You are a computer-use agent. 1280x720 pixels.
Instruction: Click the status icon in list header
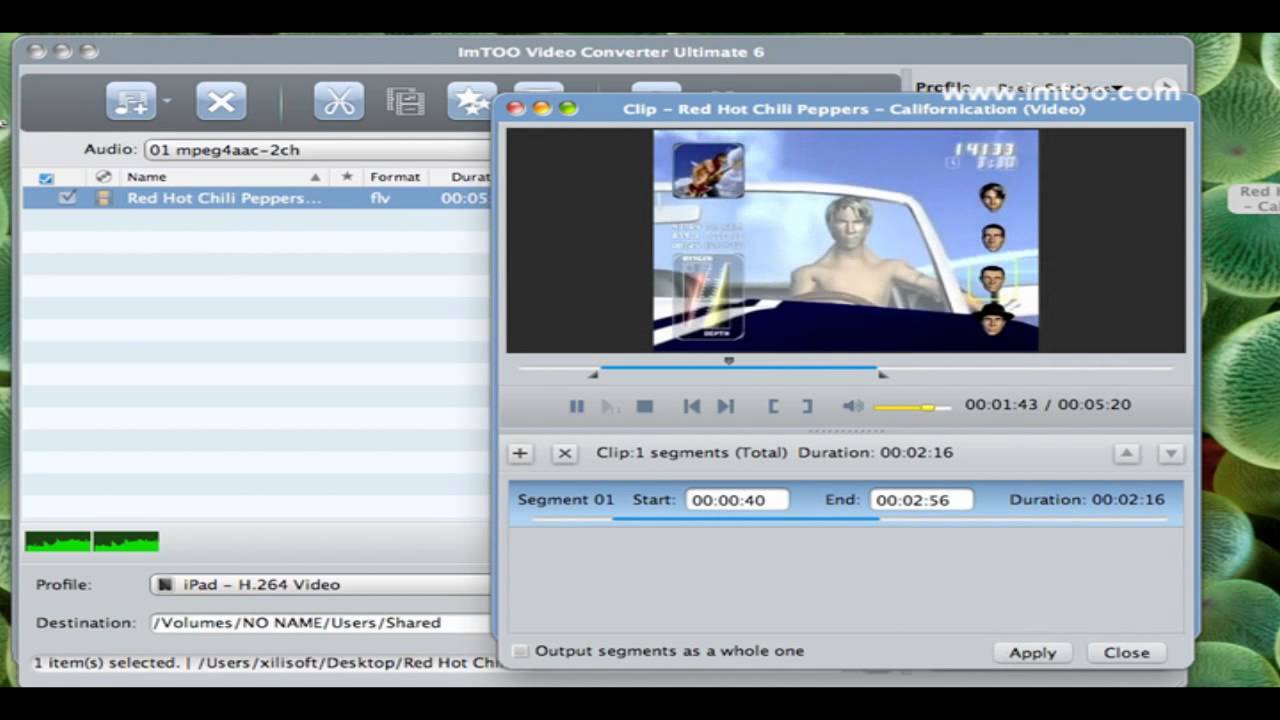[102, 177]
